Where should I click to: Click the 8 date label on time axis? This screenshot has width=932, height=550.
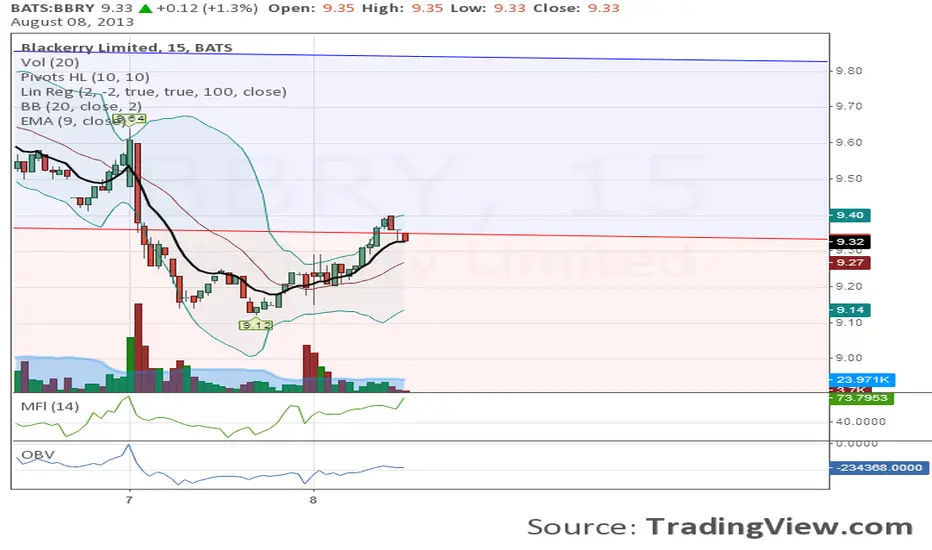313,499
